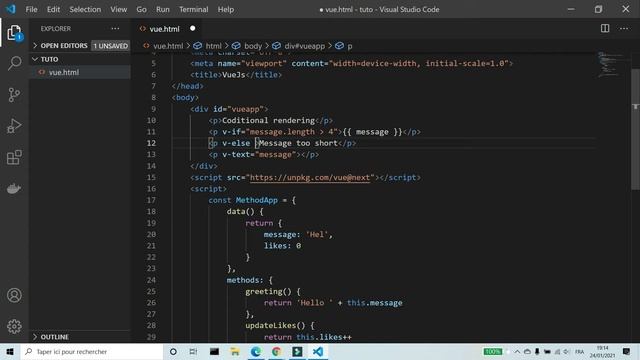This screenshot has width=640, height=360.
Task: Open the Source Control view
Action: pyautogui.click(x=14, y=95)
